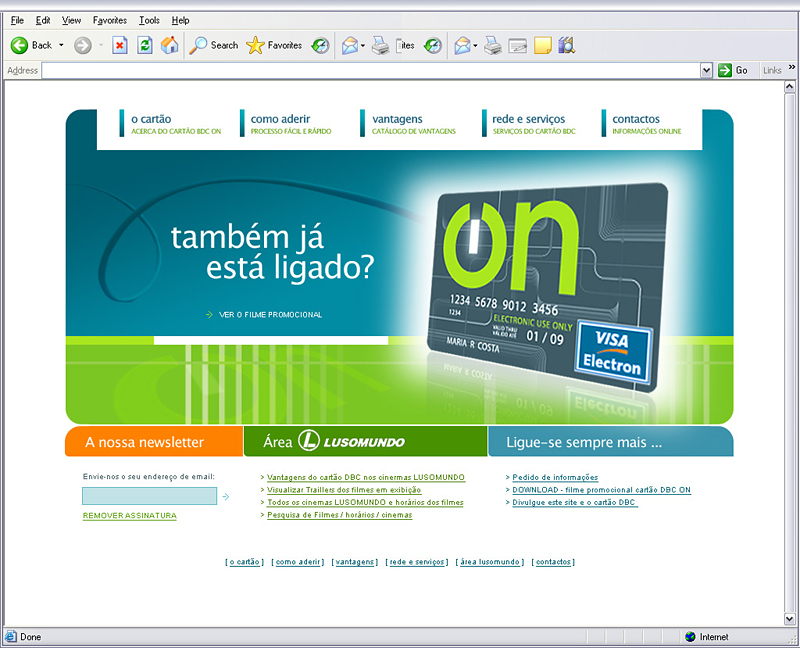Image resolution: width=800 pixels, height=648 pixels.
Task: Open 'Pesquisa de Filmes / horários / cinemas'
Action: pos(339,515)
